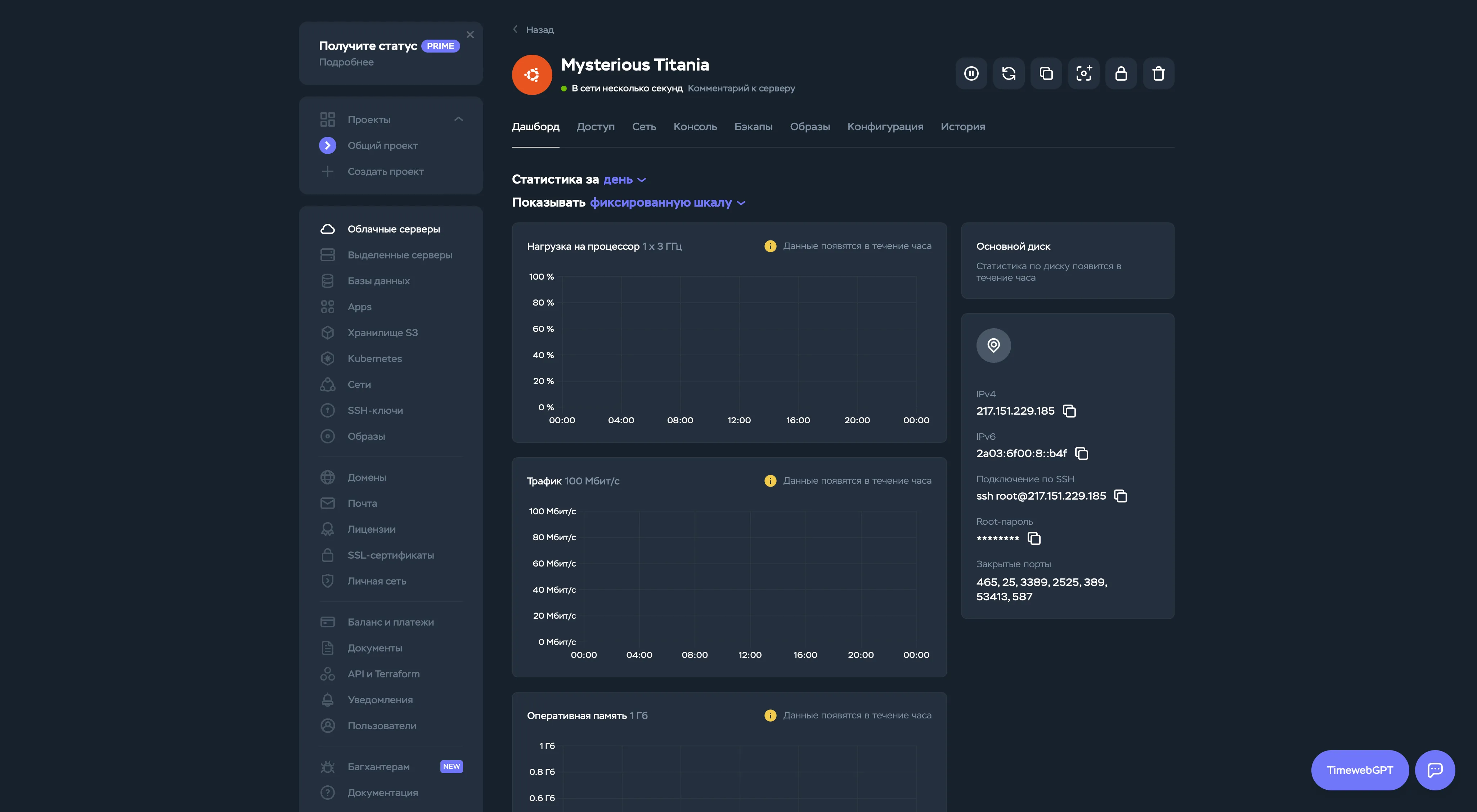Switch to the Сеть tab
The width and height of the screenshot is (1477, 812).
[644, 127]
